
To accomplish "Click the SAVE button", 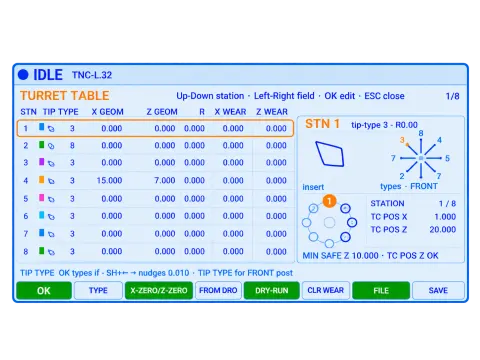I will 438,291.
